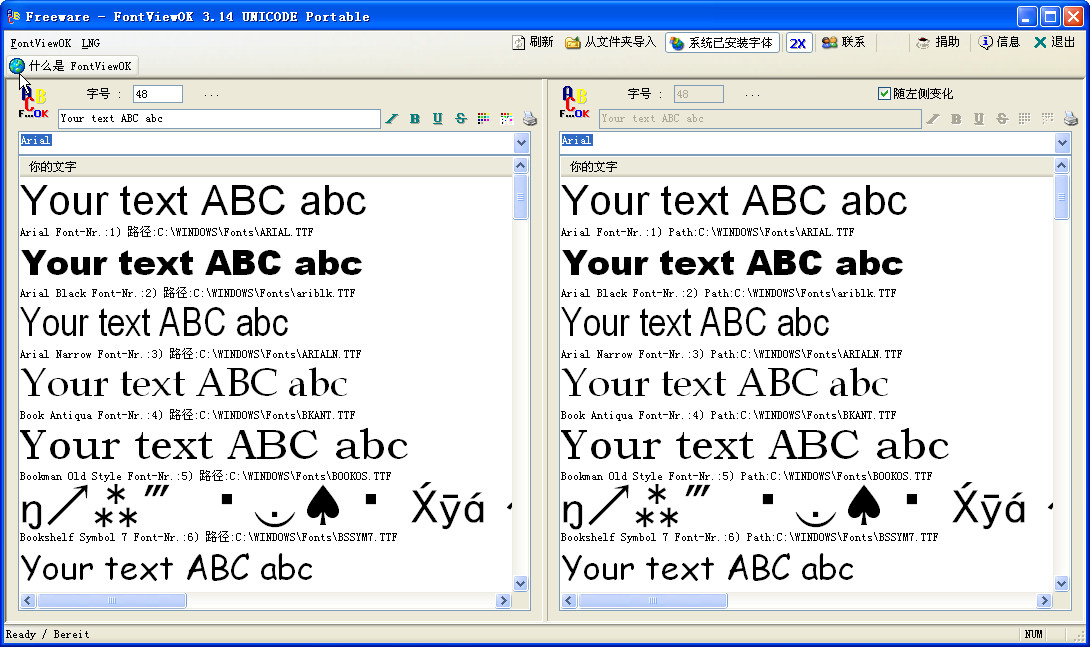Click left horizontal scrollbar thumb
The image size is (1090, 647).
click(x=112, y=600)
